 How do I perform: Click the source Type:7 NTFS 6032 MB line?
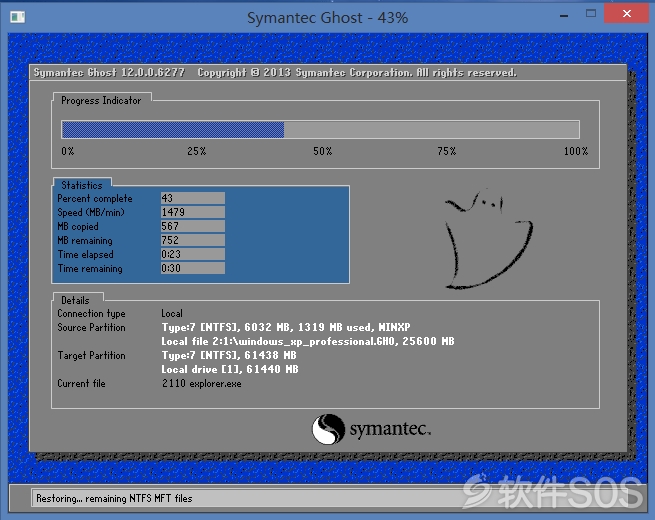286,327
